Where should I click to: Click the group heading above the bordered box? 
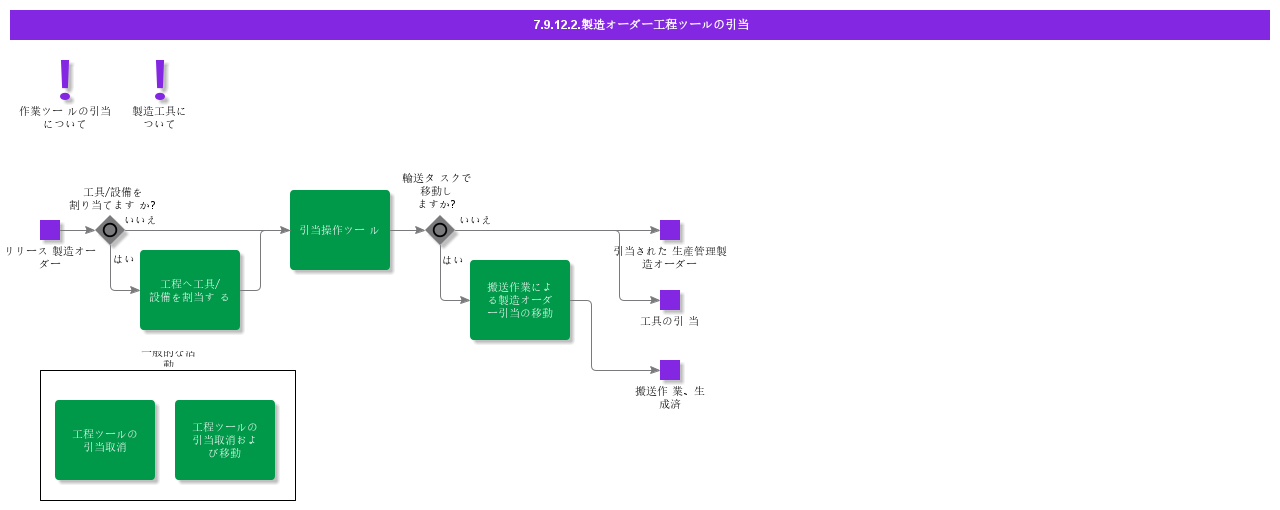pos(168,358)
